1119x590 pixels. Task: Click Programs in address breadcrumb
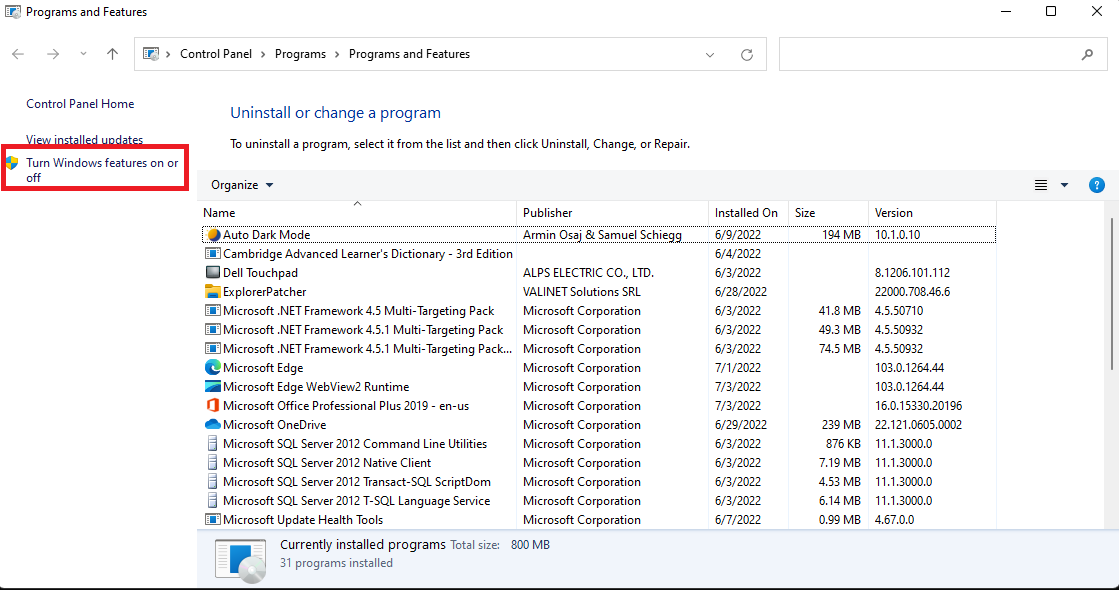300,54
